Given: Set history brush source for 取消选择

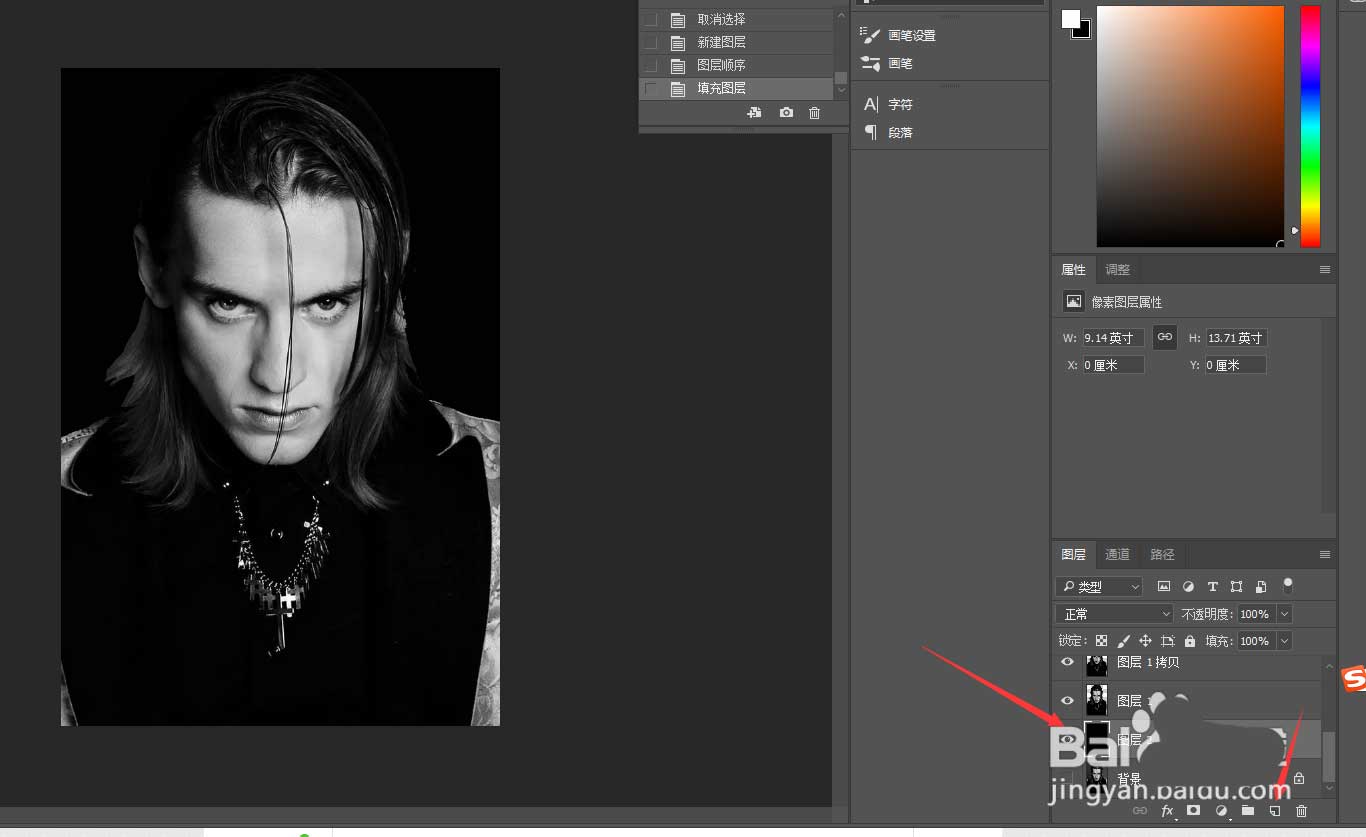Looking at the screenshot, I should click(x=651, y=19).
